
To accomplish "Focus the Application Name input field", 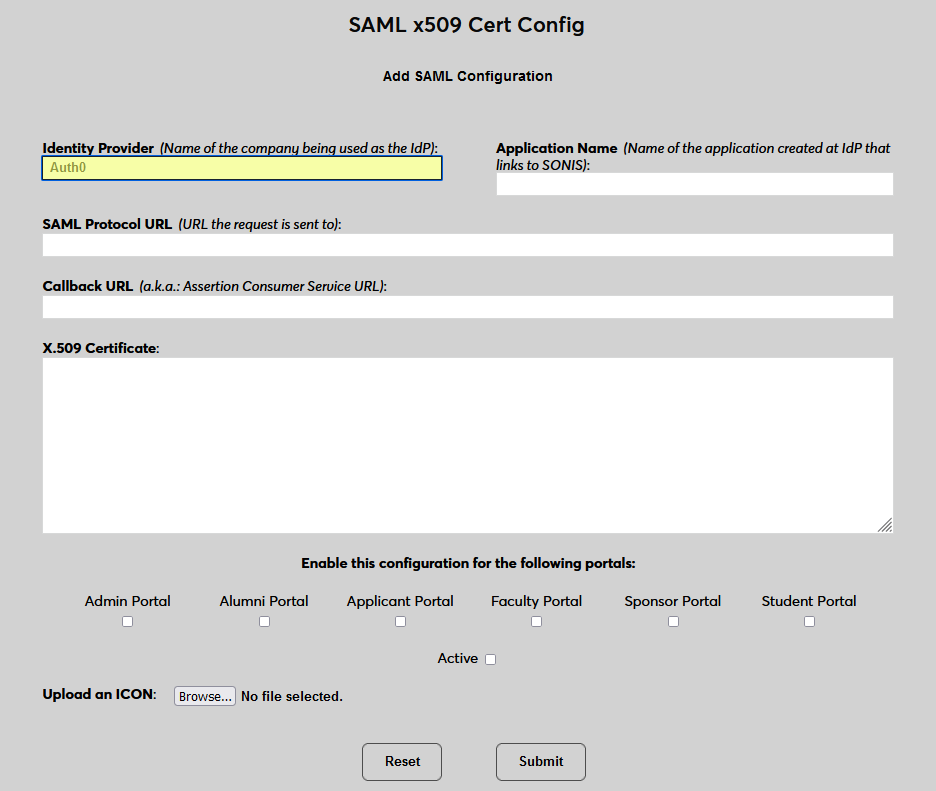I will [x=694, y=184].
